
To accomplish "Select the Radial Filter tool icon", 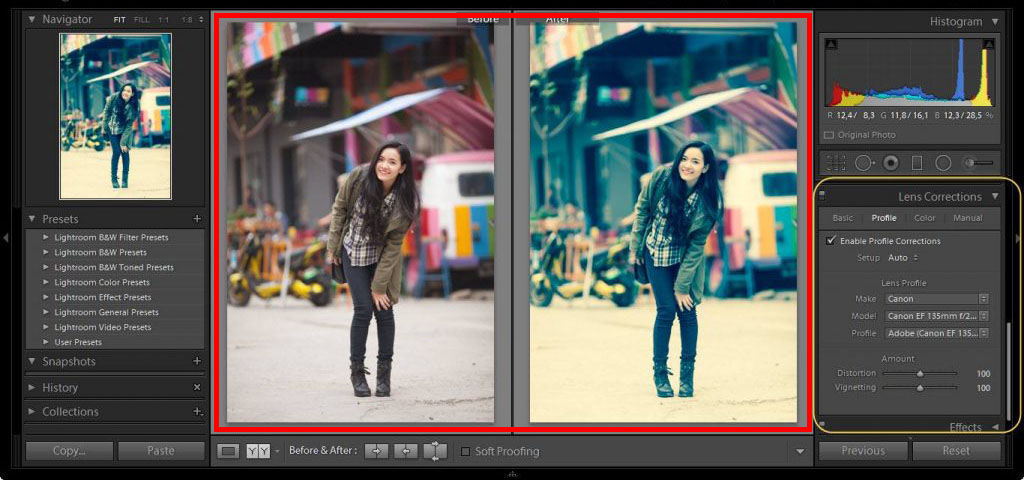I will pos(943,163).
